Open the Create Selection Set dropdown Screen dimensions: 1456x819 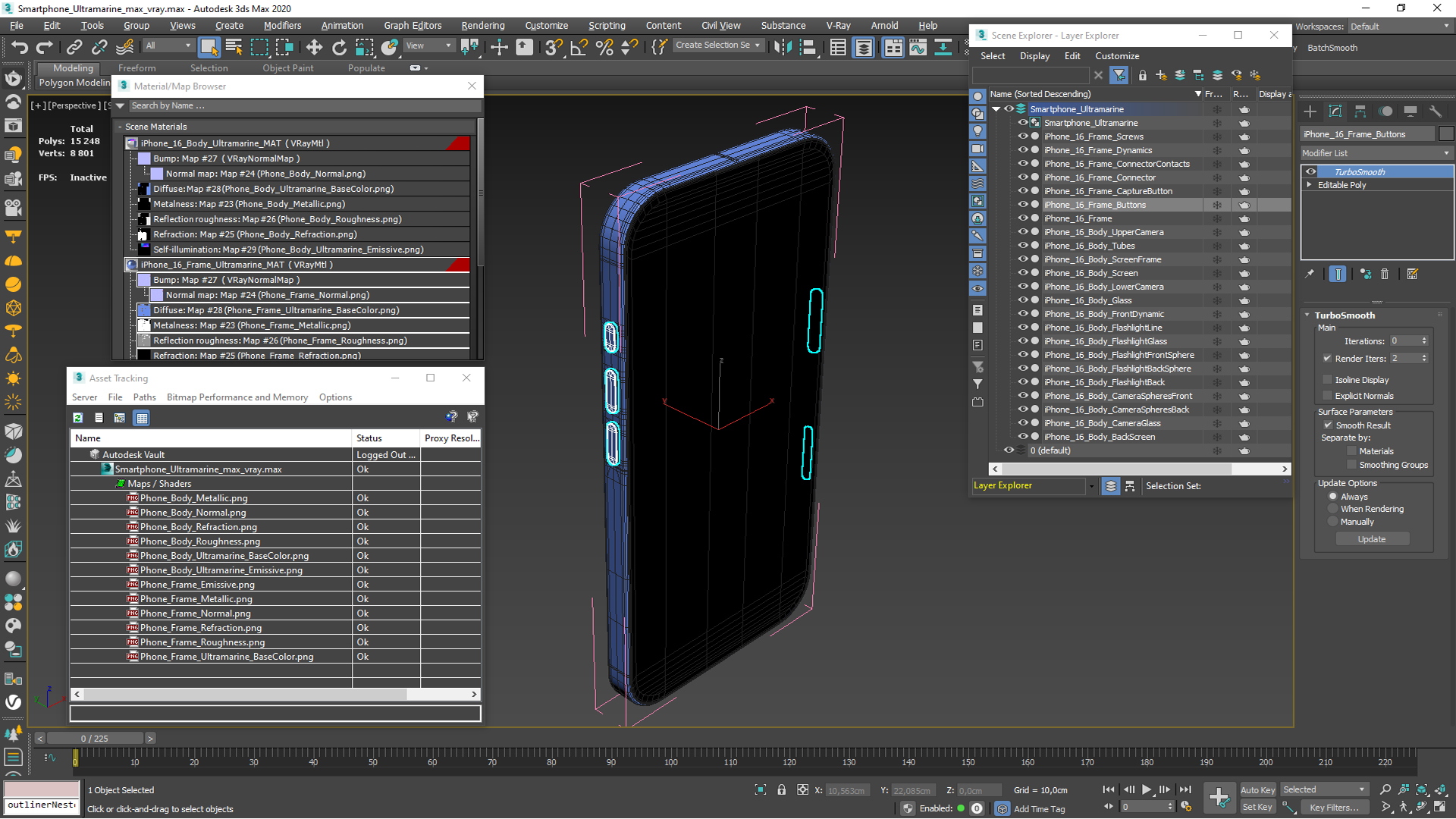tap(717, 45)
